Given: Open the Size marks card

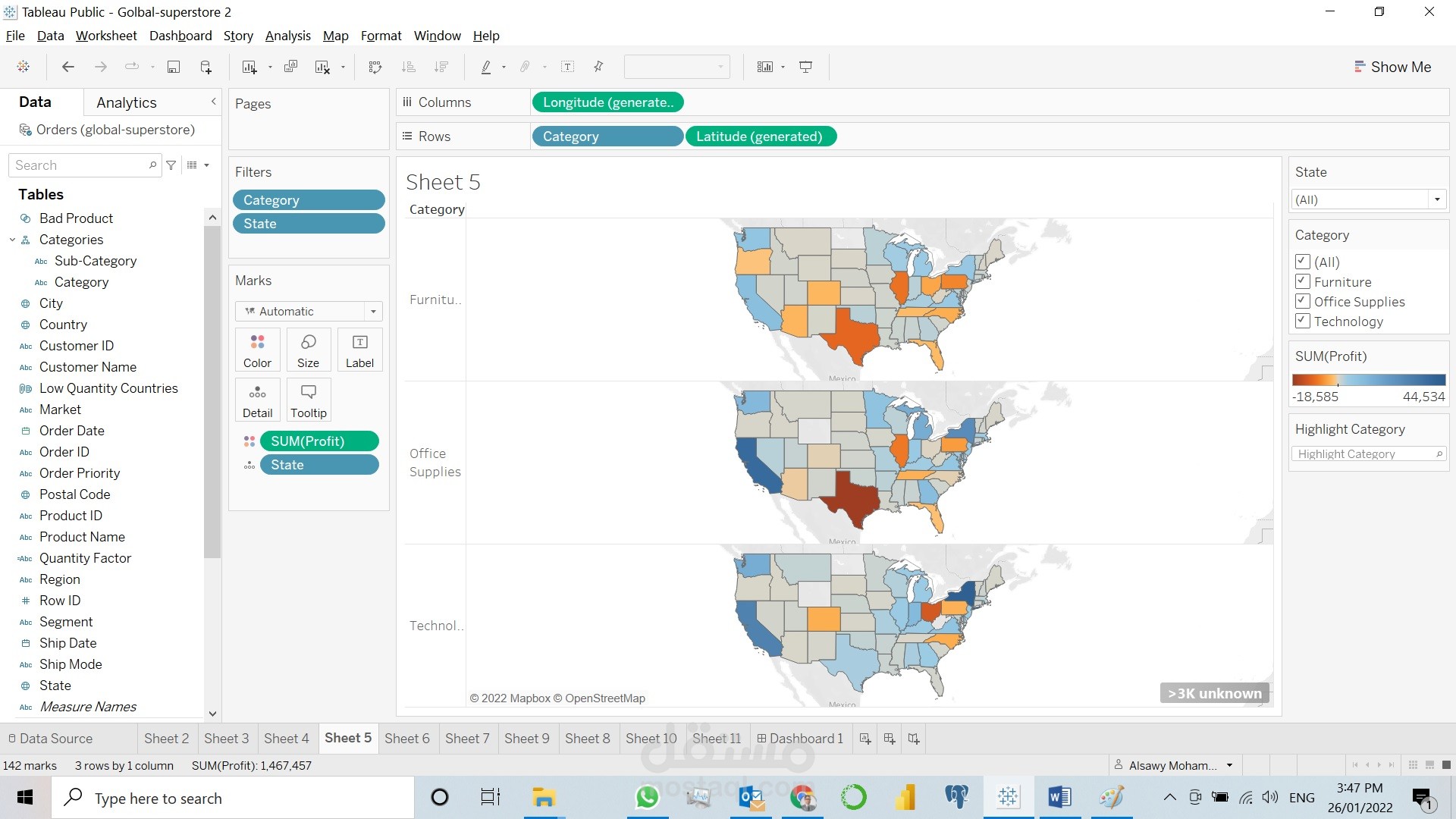Looking at the screenshot, I should 308,350.
